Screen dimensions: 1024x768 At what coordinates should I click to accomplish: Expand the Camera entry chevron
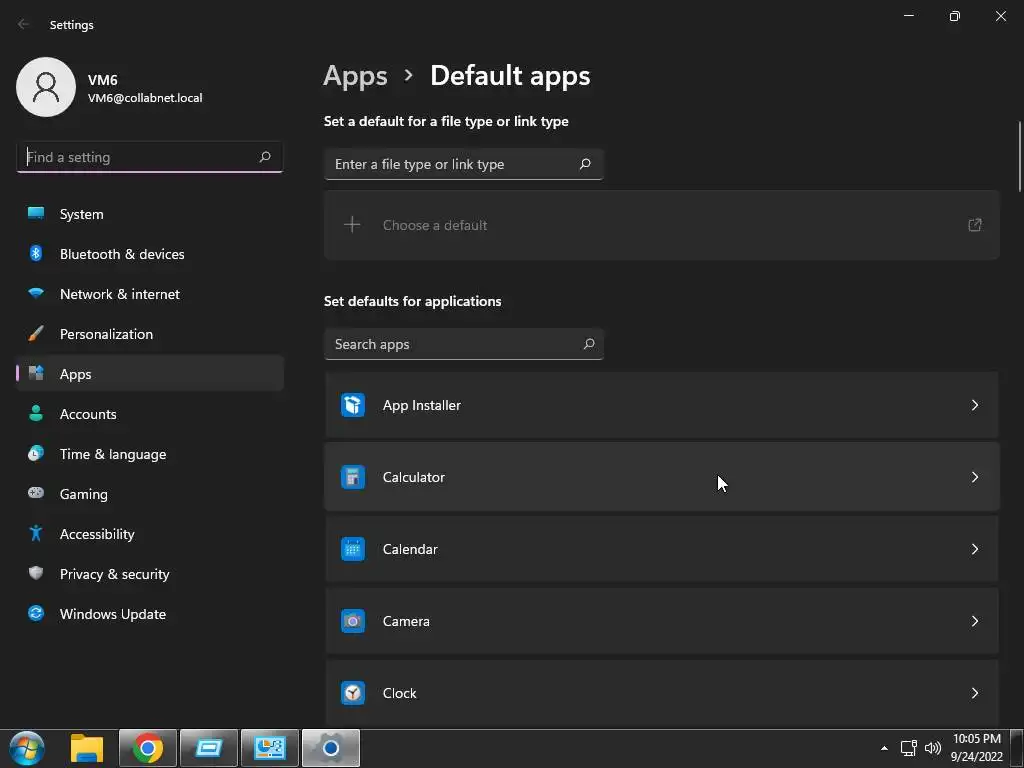[975, 621]
